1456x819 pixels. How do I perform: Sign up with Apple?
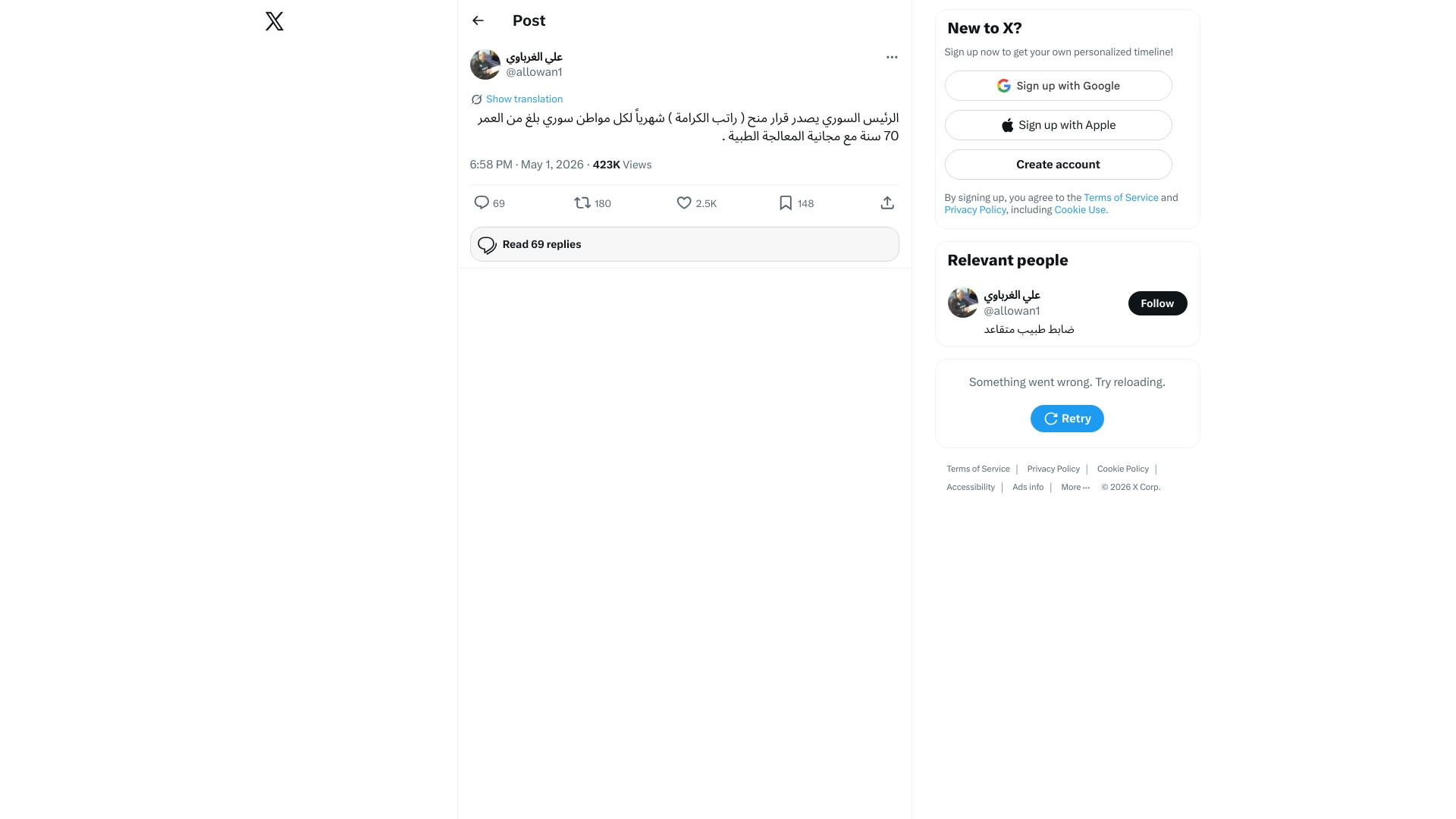click(x=1058, y=125)
